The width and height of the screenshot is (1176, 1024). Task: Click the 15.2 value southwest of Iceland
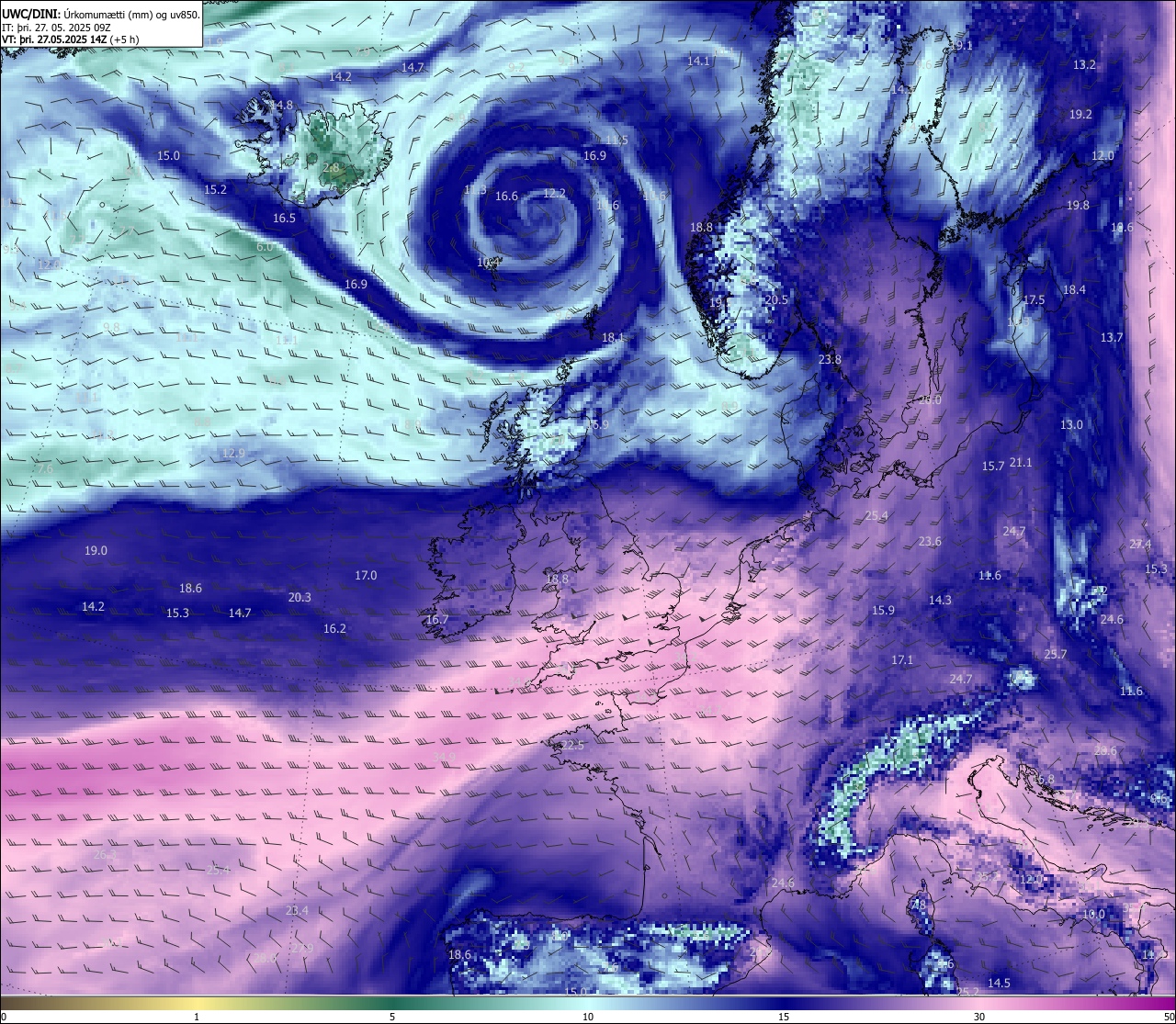coord(215,189)
